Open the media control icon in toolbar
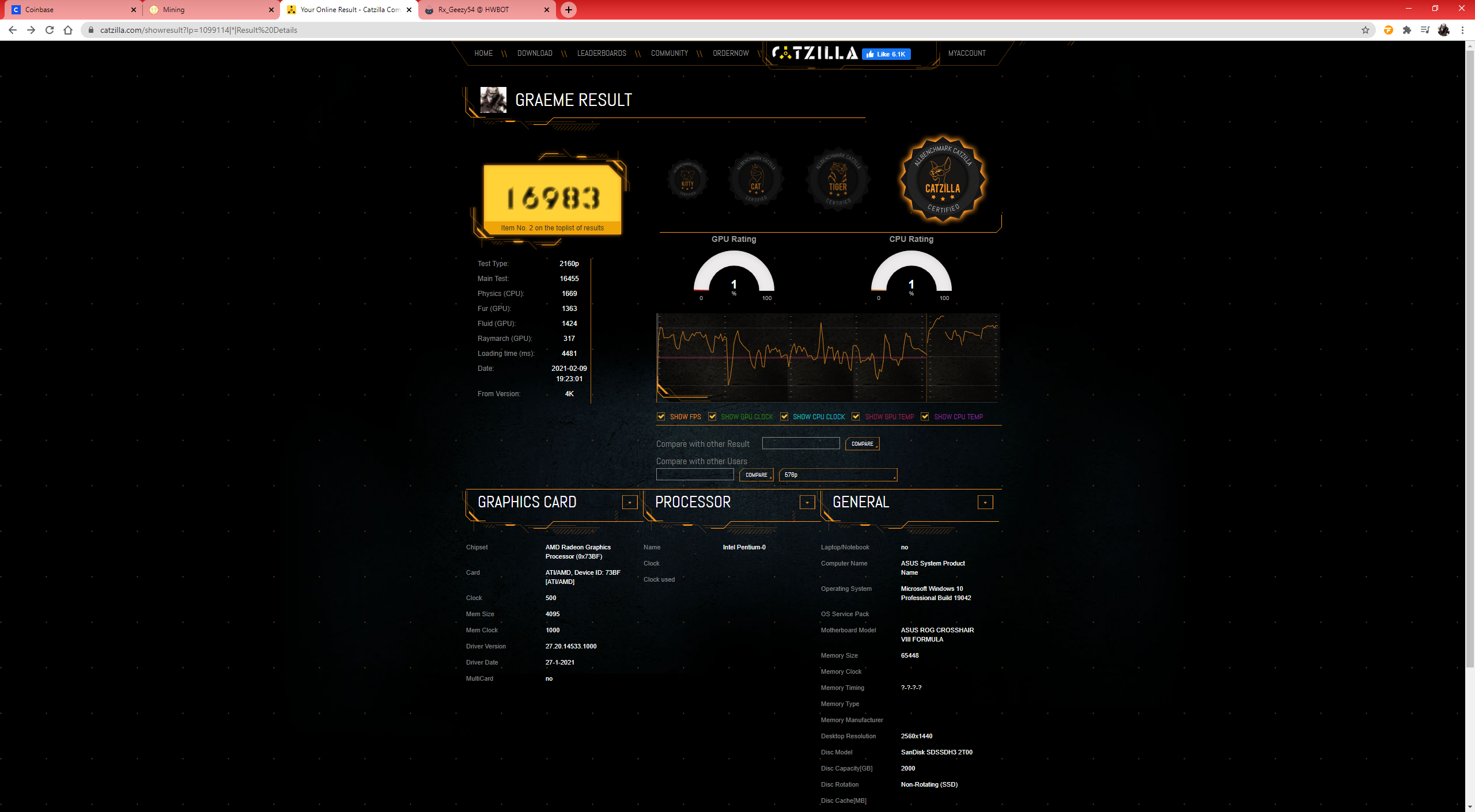Image resolution: width=1475 pixels, height=812 pixels. coord(1425,30)
